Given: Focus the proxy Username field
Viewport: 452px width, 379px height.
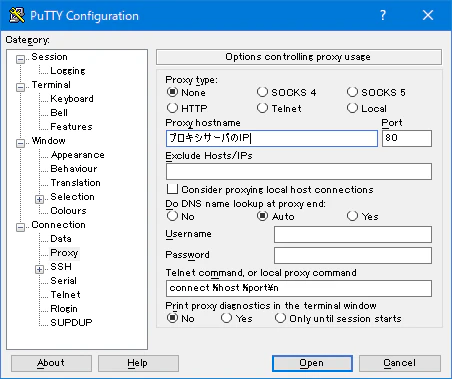Looking at the screenshot, I should 353,234.
